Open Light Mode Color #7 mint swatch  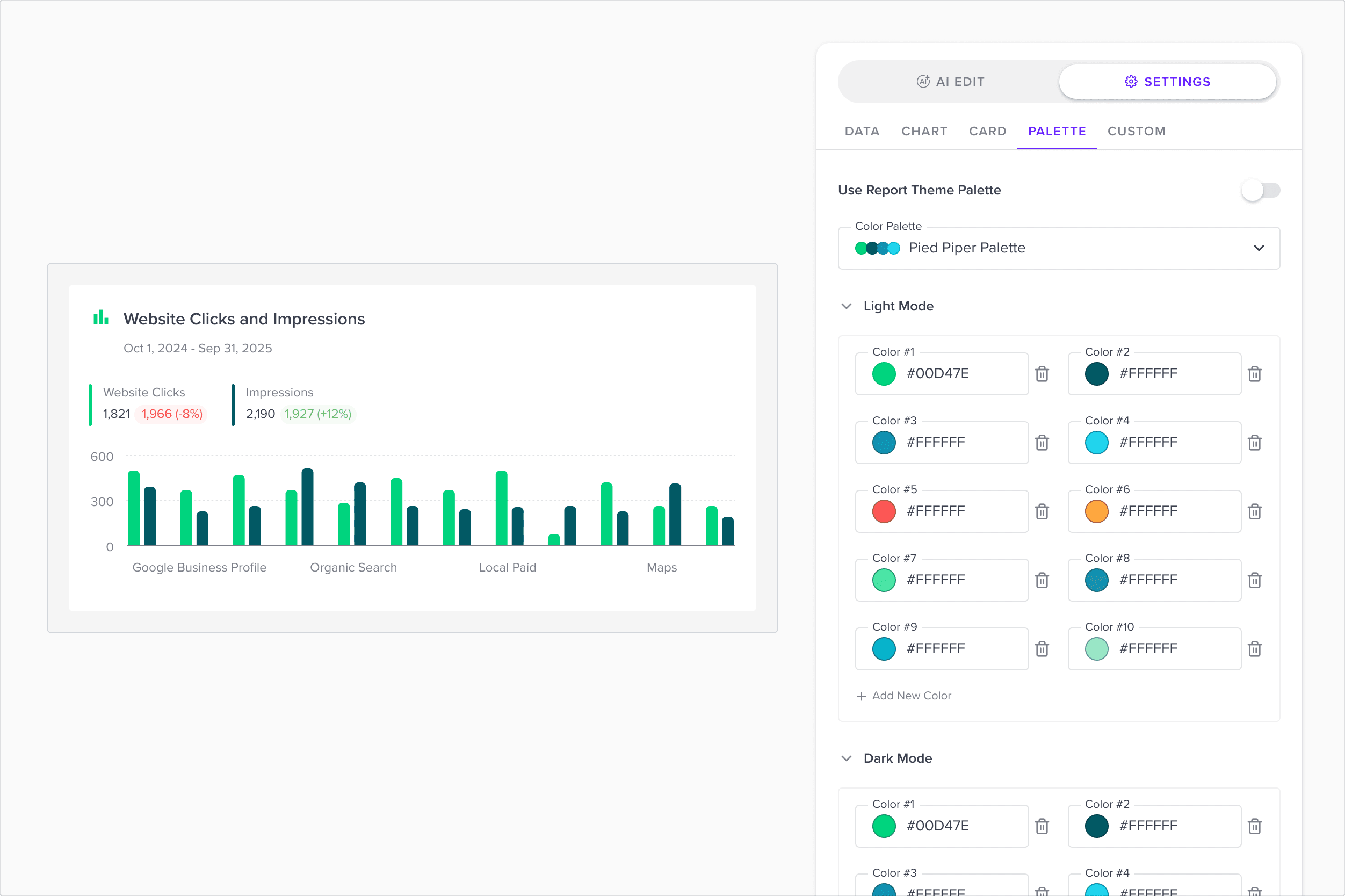tap(884, 580)
